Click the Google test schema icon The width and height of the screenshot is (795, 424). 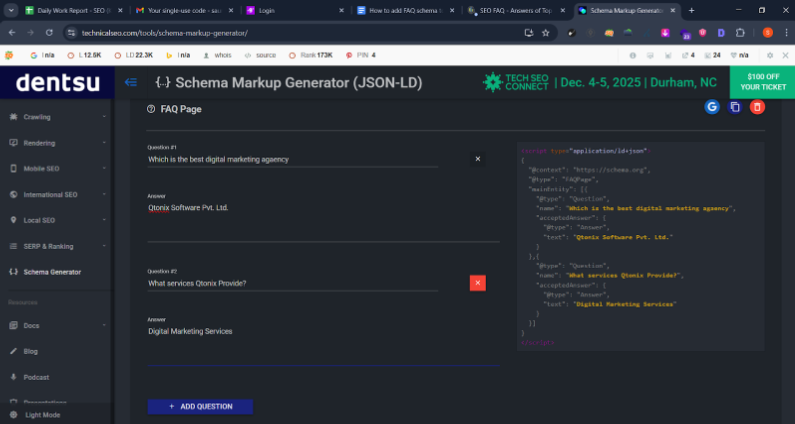pyautogui.click(x=712, y=107)
